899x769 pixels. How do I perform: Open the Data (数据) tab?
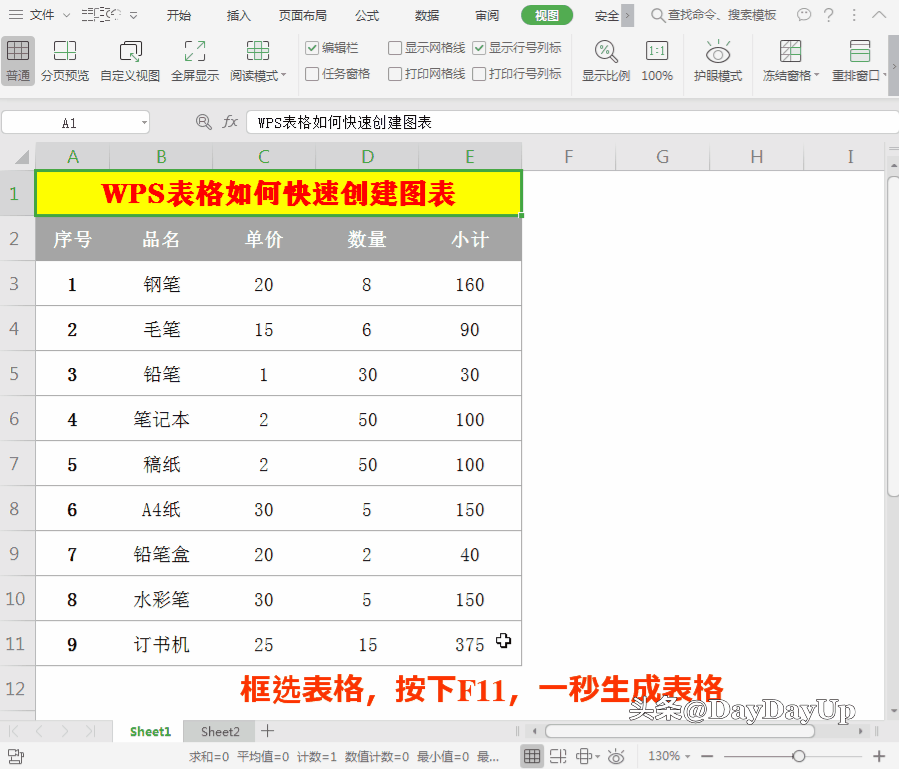427,15
